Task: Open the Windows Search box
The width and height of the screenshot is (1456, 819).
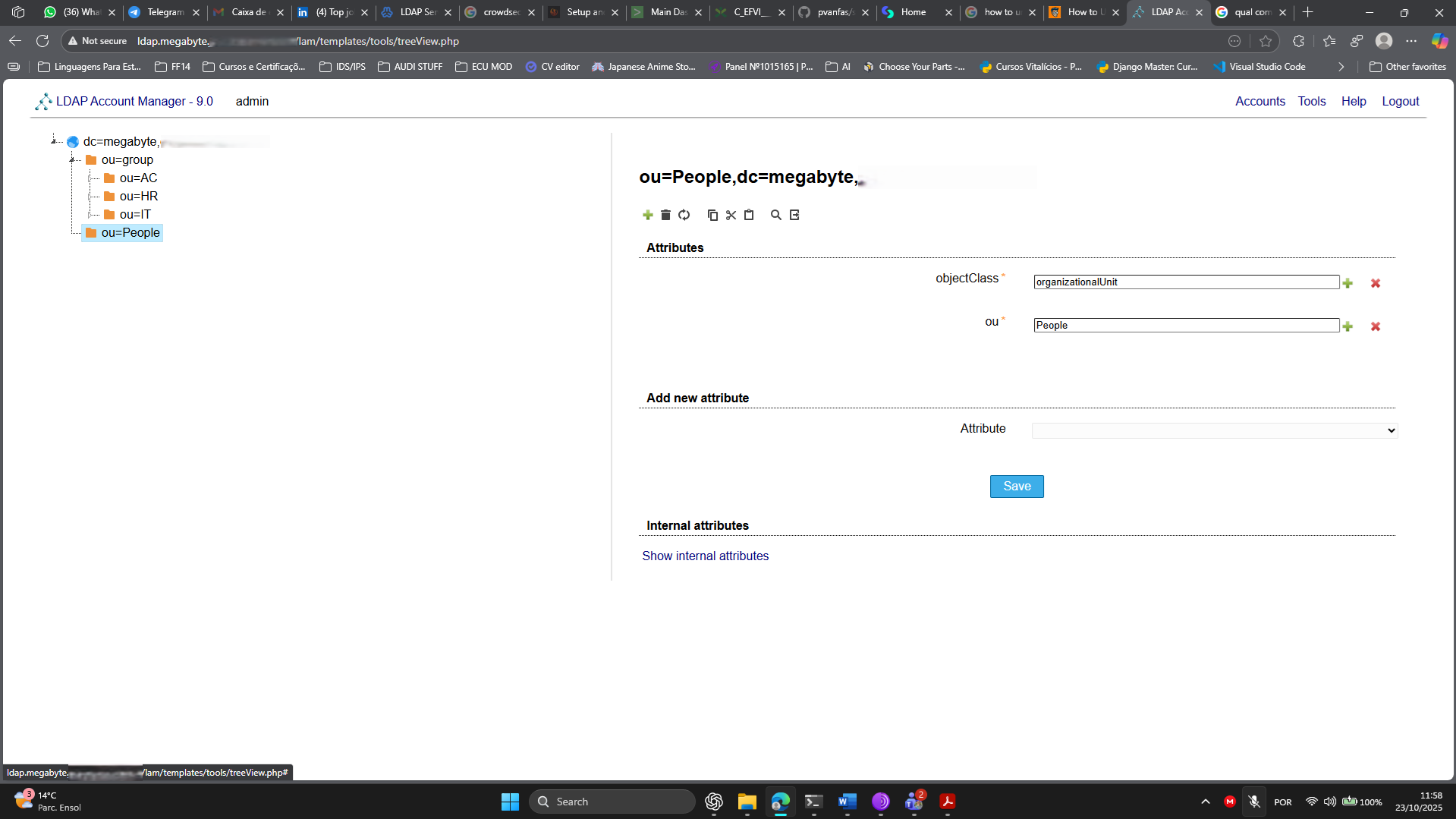Action: pyautogui.click(x=612, y=801)
